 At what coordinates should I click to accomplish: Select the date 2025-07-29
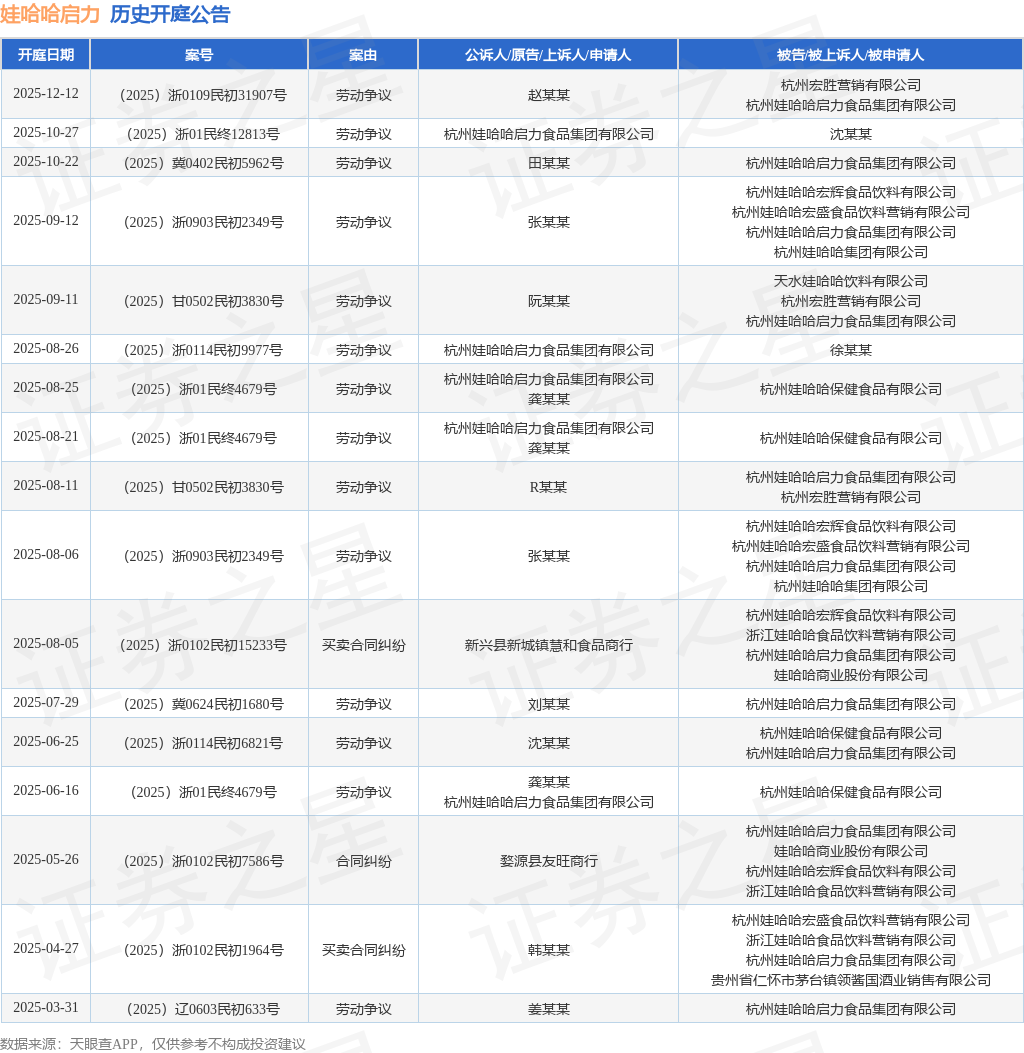pyautogui.click(x=46, y=703)
